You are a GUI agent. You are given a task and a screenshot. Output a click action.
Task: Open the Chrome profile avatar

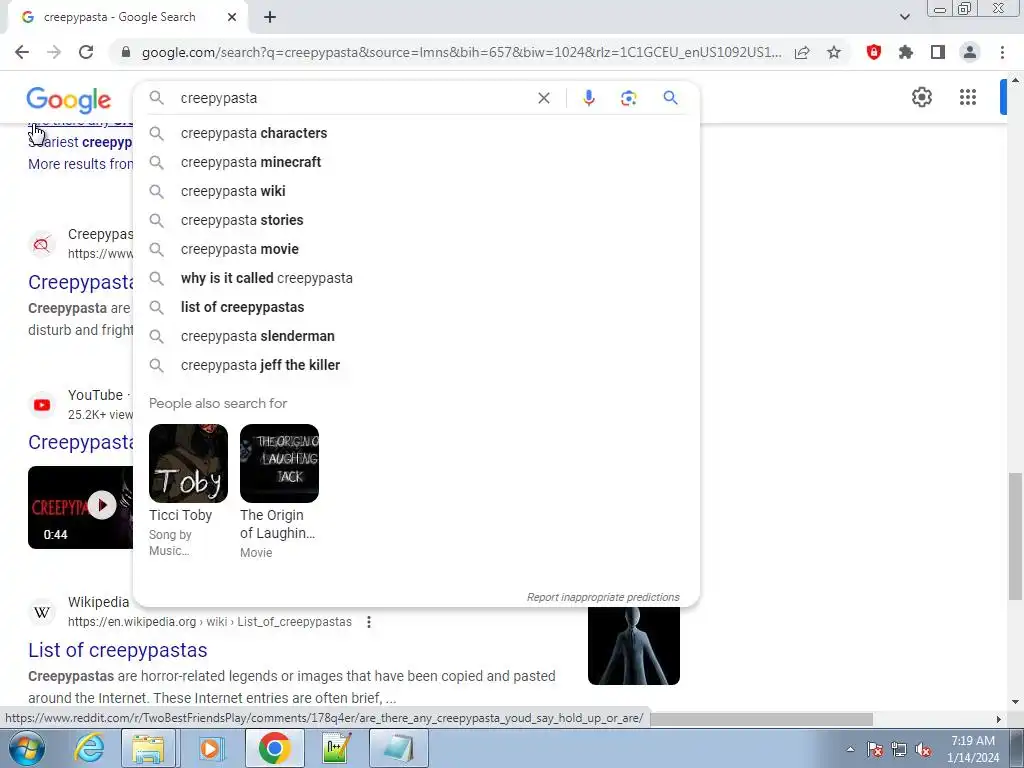[x=970, y=52]
